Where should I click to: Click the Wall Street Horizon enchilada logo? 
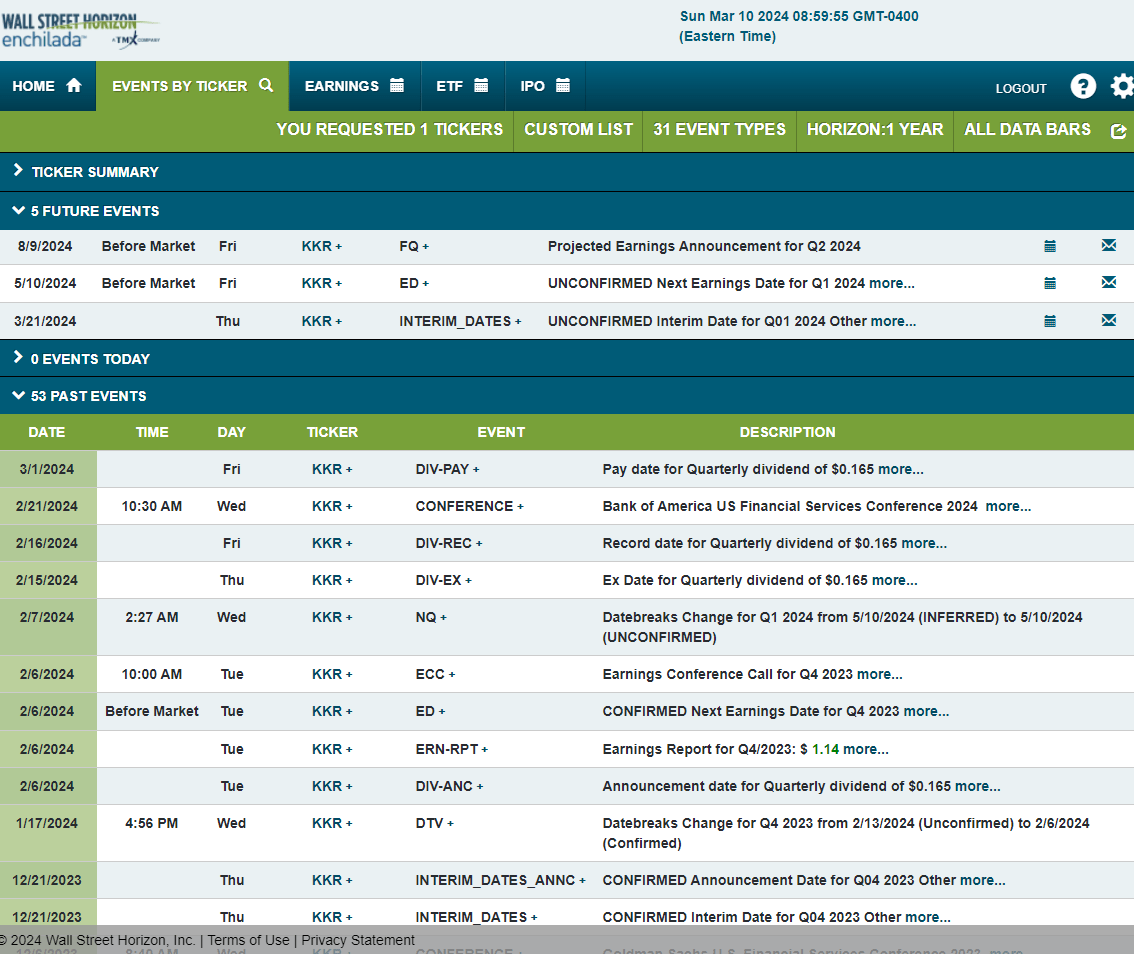point(80,30)
